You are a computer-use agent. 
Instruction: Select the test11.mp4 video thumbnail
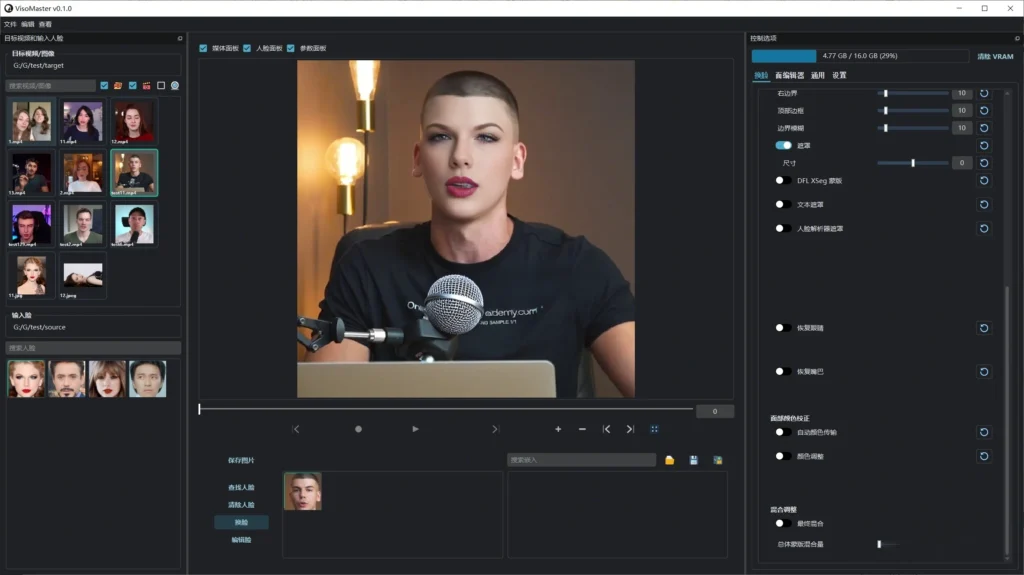tap(134, 172)
